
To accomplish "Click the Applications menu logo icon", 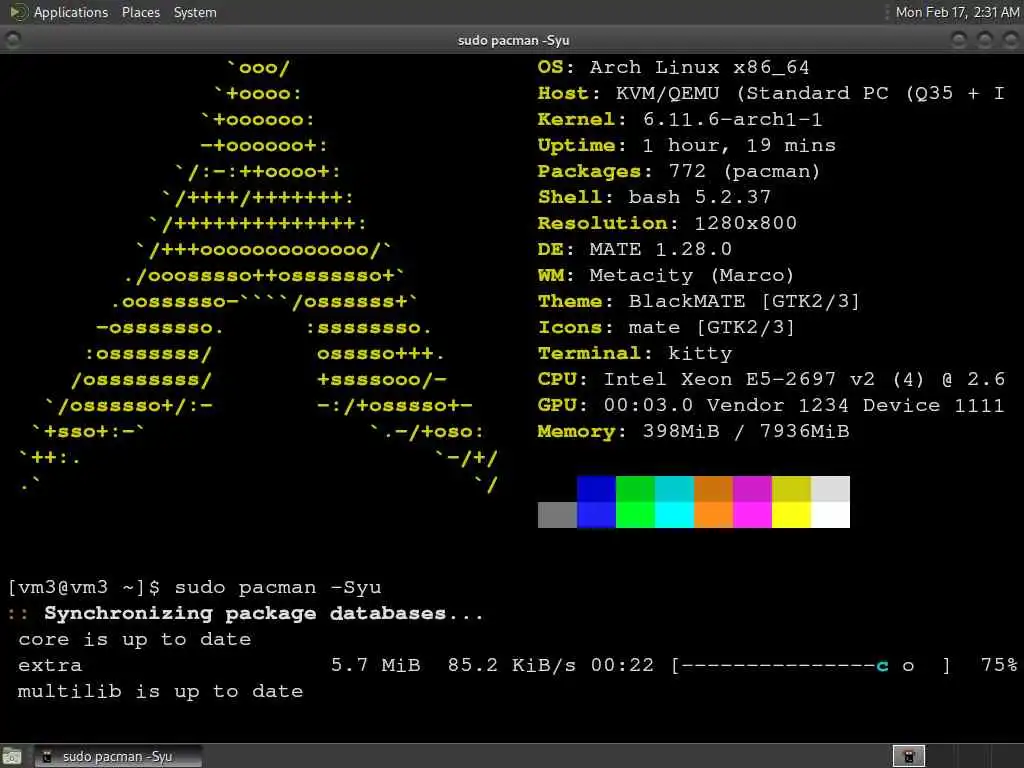I will [18, 12].
